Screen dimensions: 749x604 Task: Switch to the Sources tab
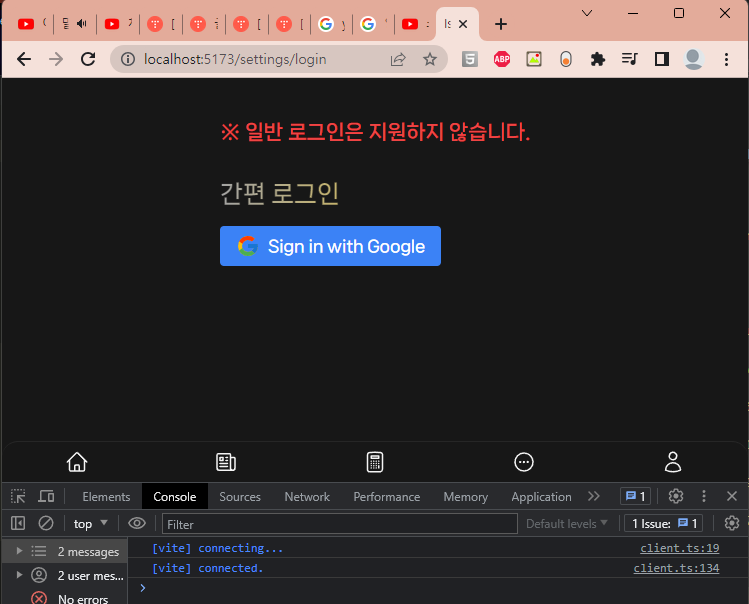point(240,497)
